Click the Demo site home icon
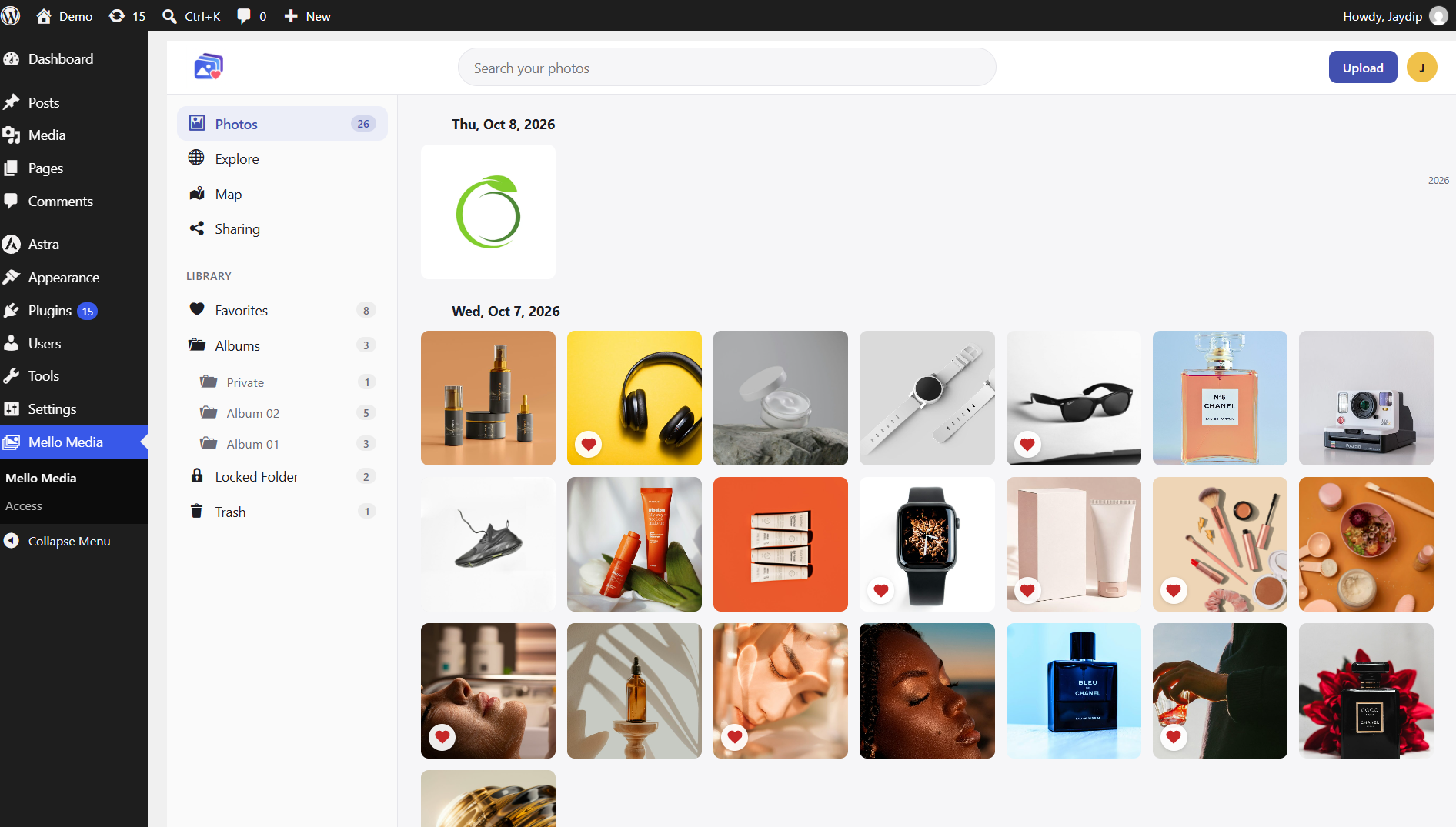 (44, 16)
